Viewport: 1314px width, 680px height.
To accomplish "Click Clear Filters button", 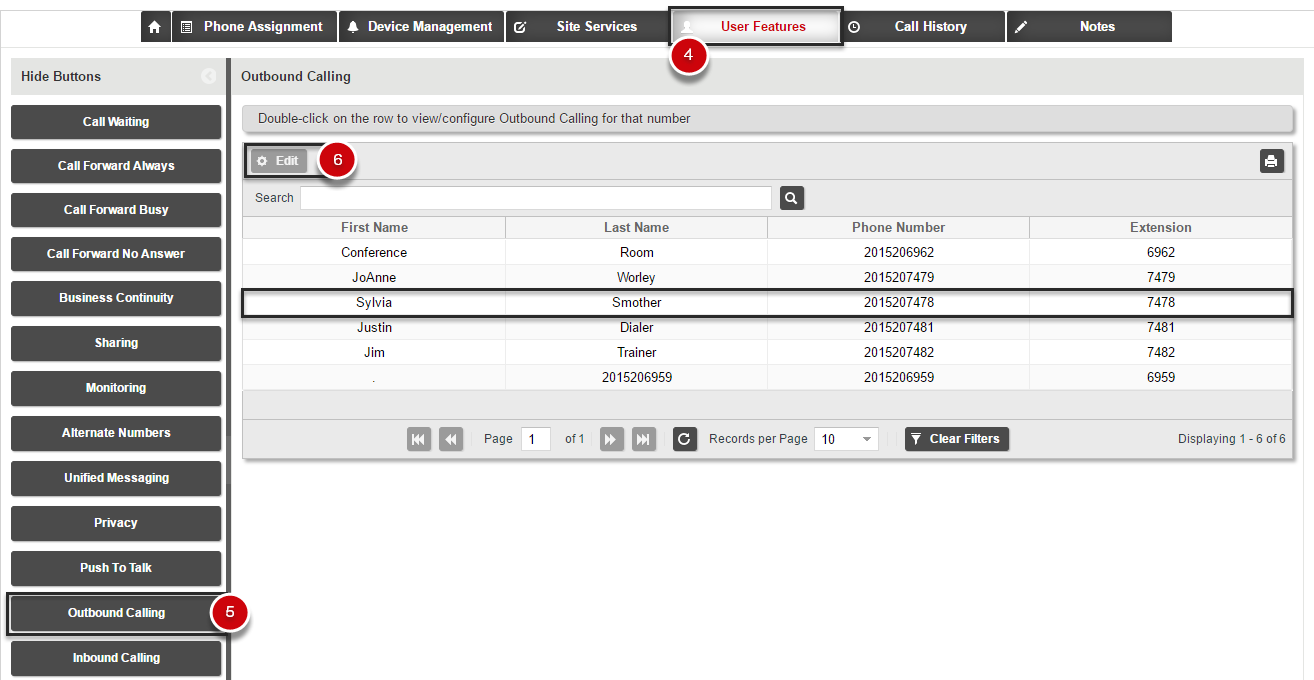I will 957,439.
